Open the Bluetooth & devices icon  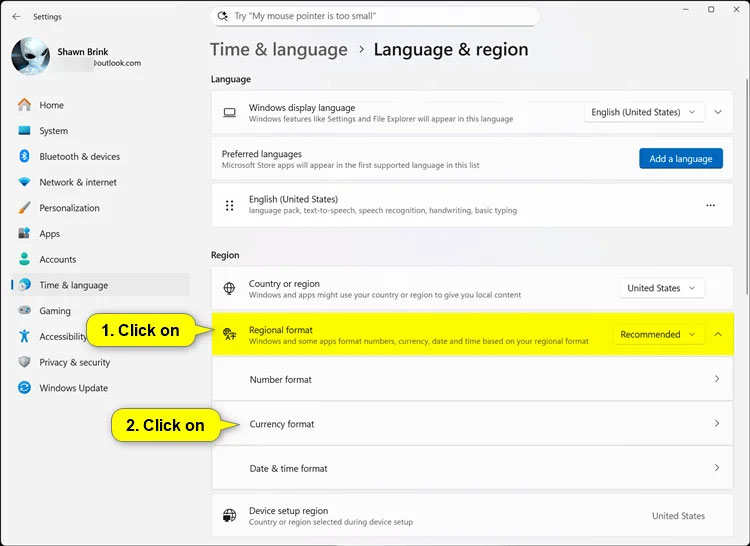click(x=24, y=156)
